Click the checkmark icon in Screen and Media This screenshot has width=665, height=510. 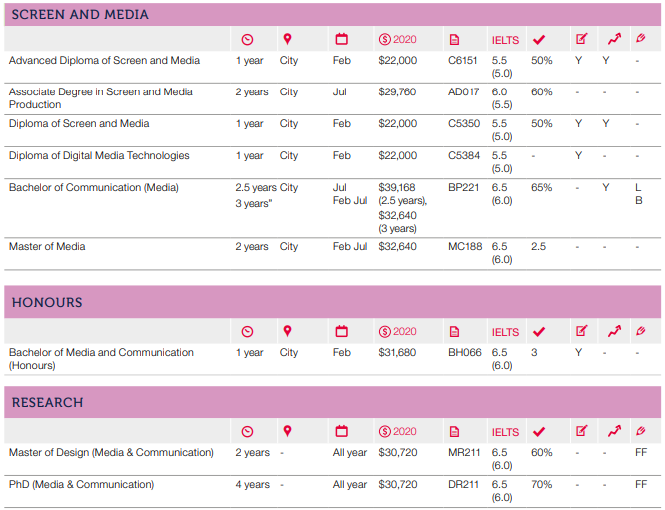539,40
